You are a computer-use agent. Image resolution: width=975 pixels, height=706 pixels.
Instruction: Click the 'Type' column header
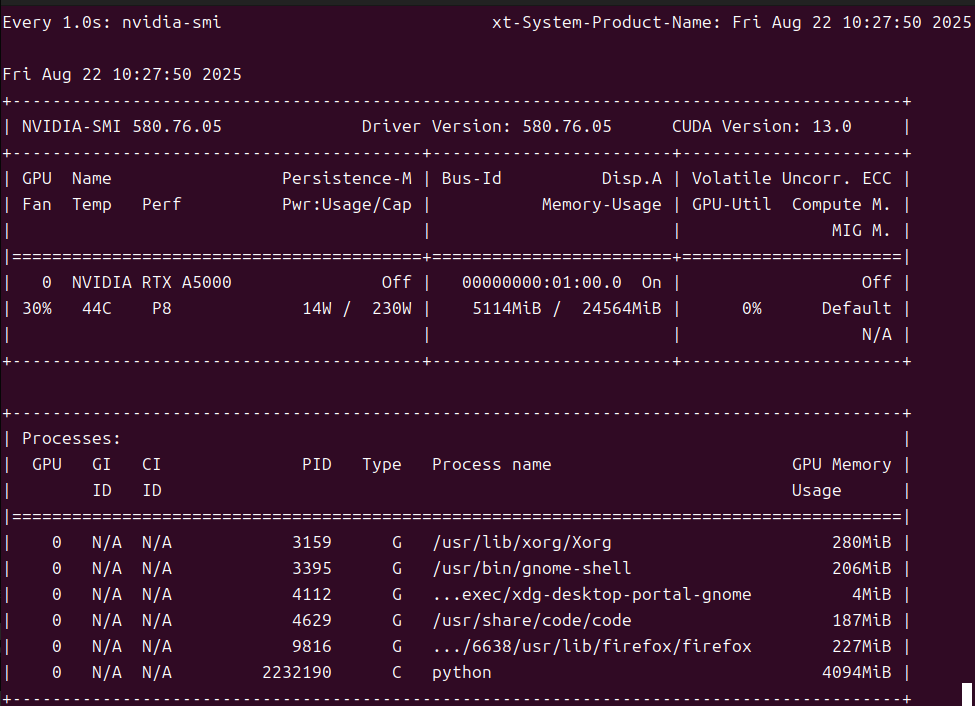[382, 465]
